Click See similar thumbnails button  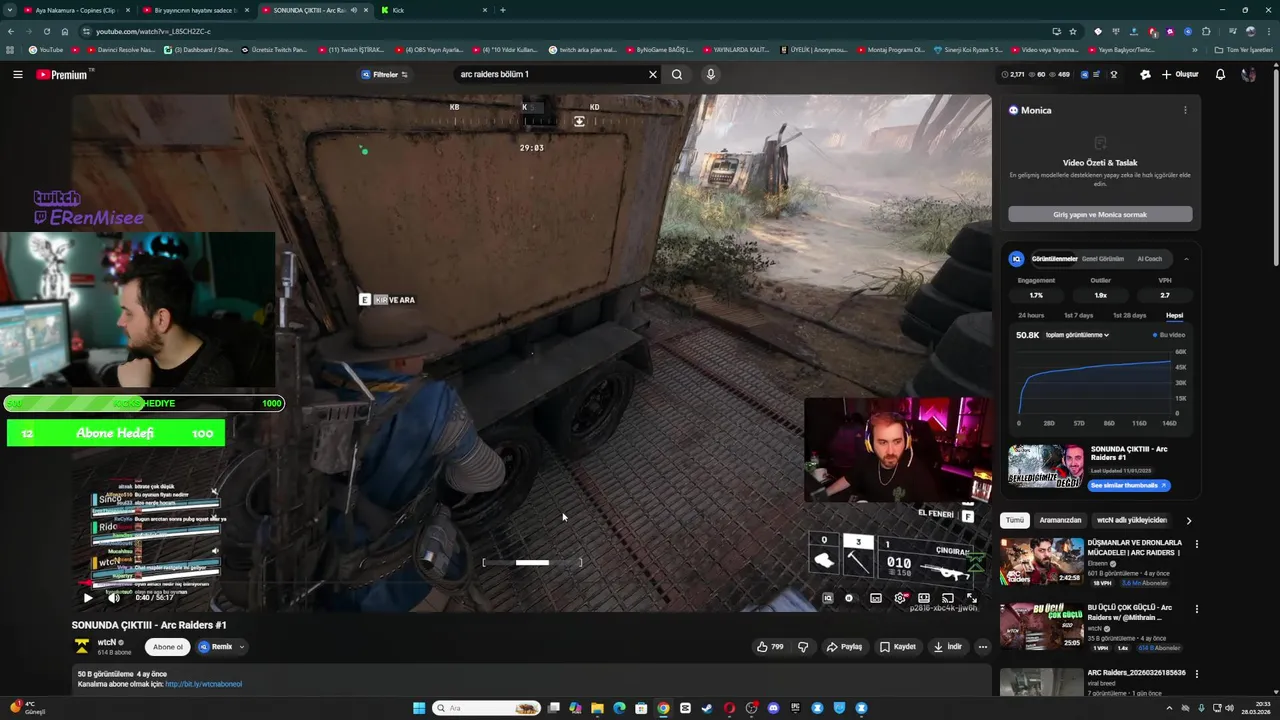1129,486
